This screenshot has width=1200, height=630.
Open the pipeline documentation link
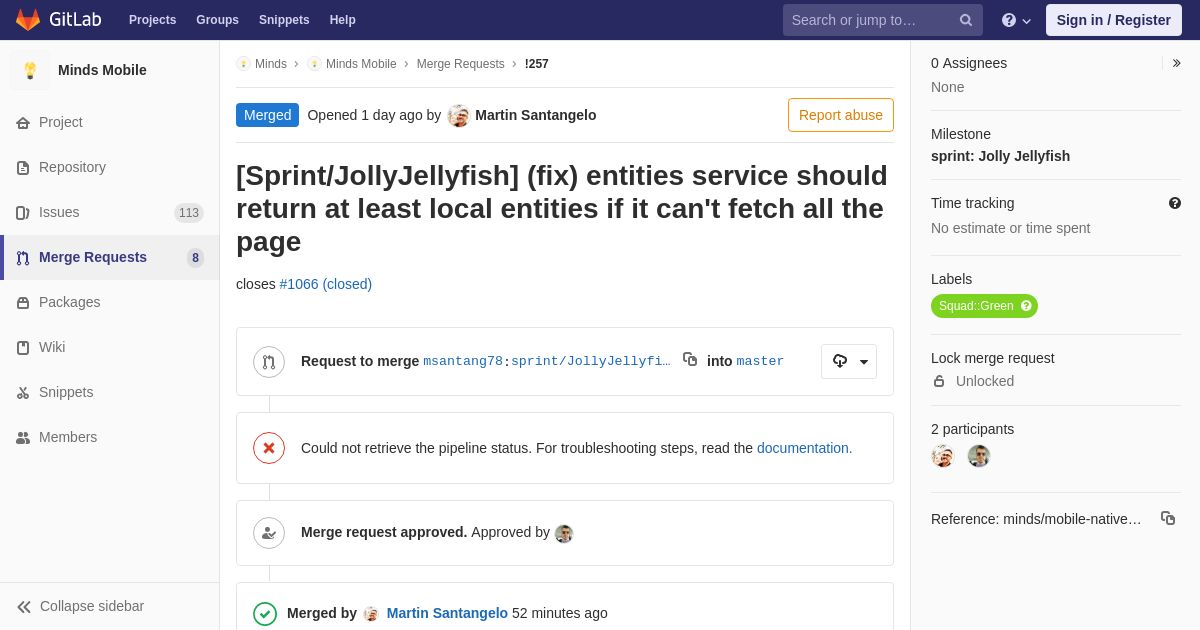pyautogui.click(x=803, y=448)
